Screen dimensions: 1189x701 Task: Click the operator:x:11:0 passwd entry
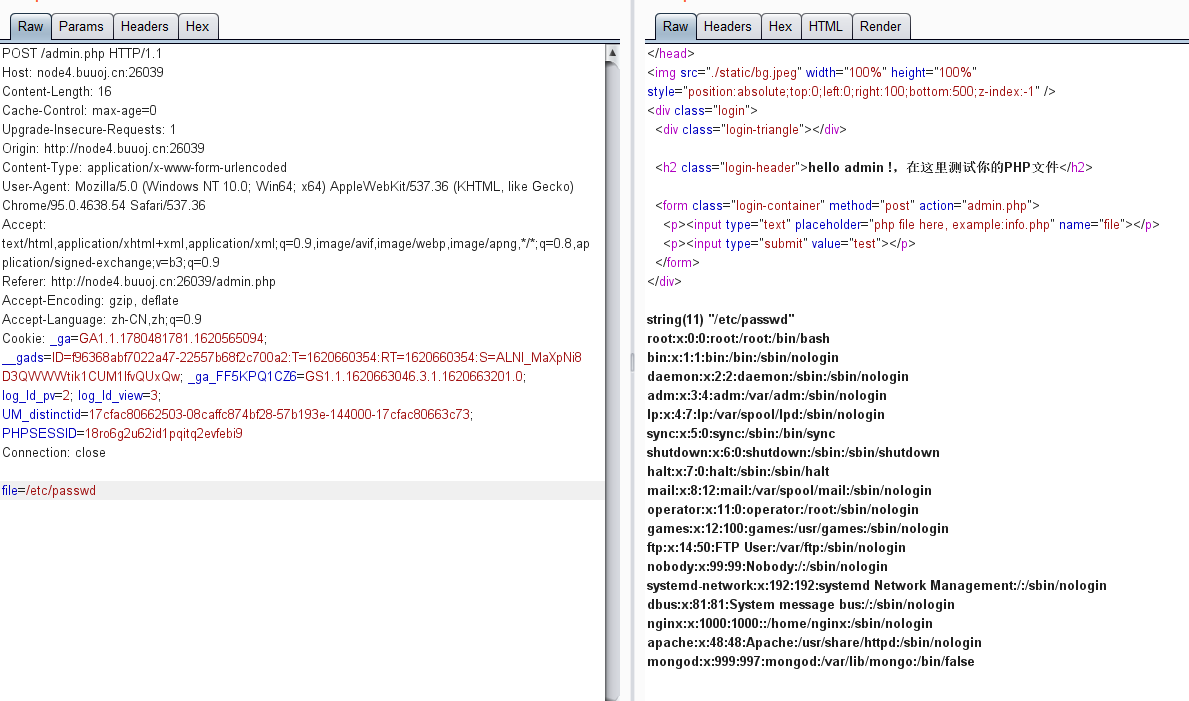(x=783, y=509)
